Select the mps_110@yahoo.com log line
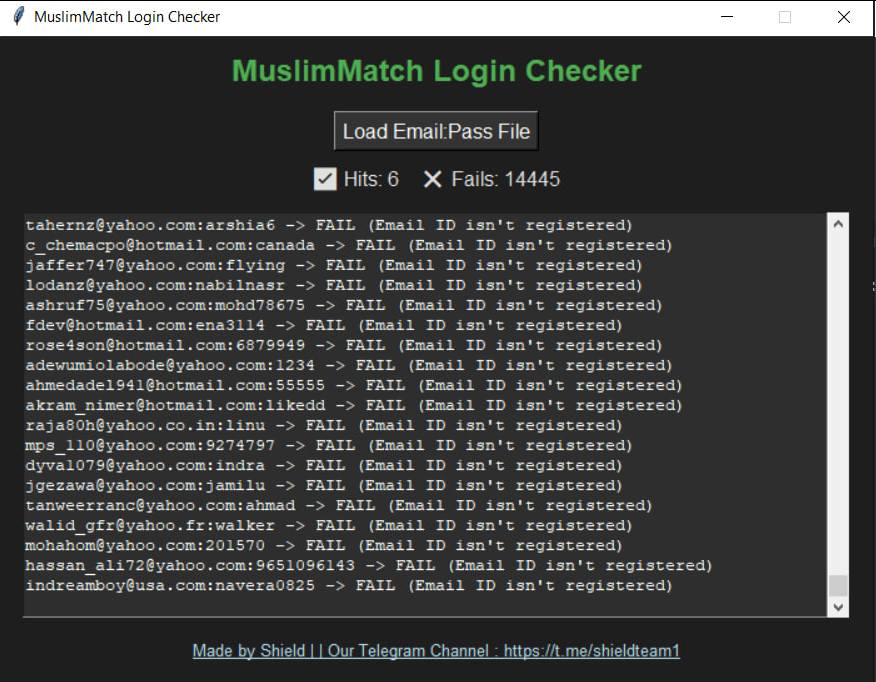 point(328,446)
